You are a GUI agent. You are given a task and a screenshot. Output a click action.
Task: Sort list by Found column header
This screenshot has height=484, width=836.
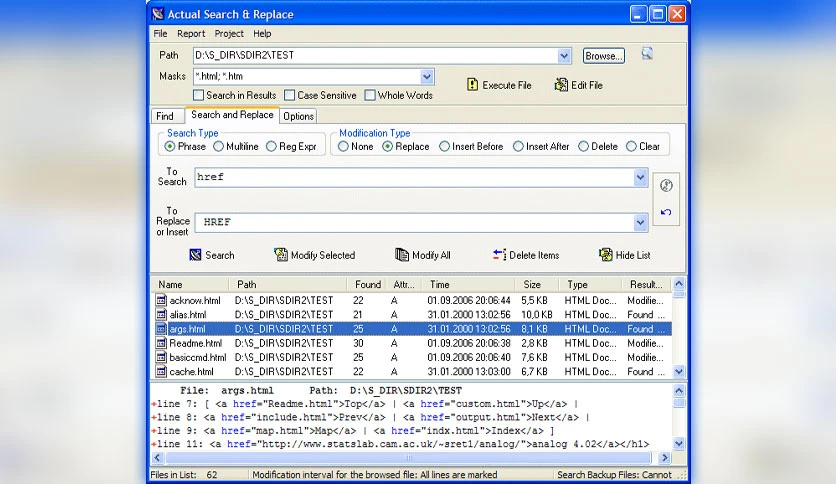(x=367, y=285)
